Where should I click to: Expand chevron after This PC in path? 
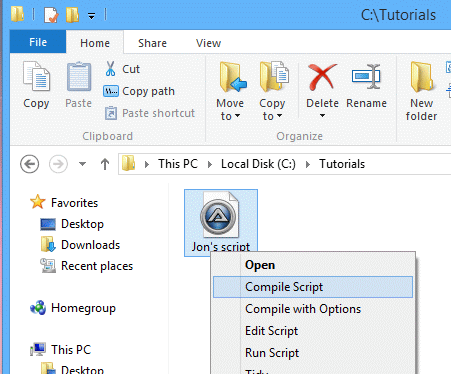pyautogui.click(x=210, y=164)
